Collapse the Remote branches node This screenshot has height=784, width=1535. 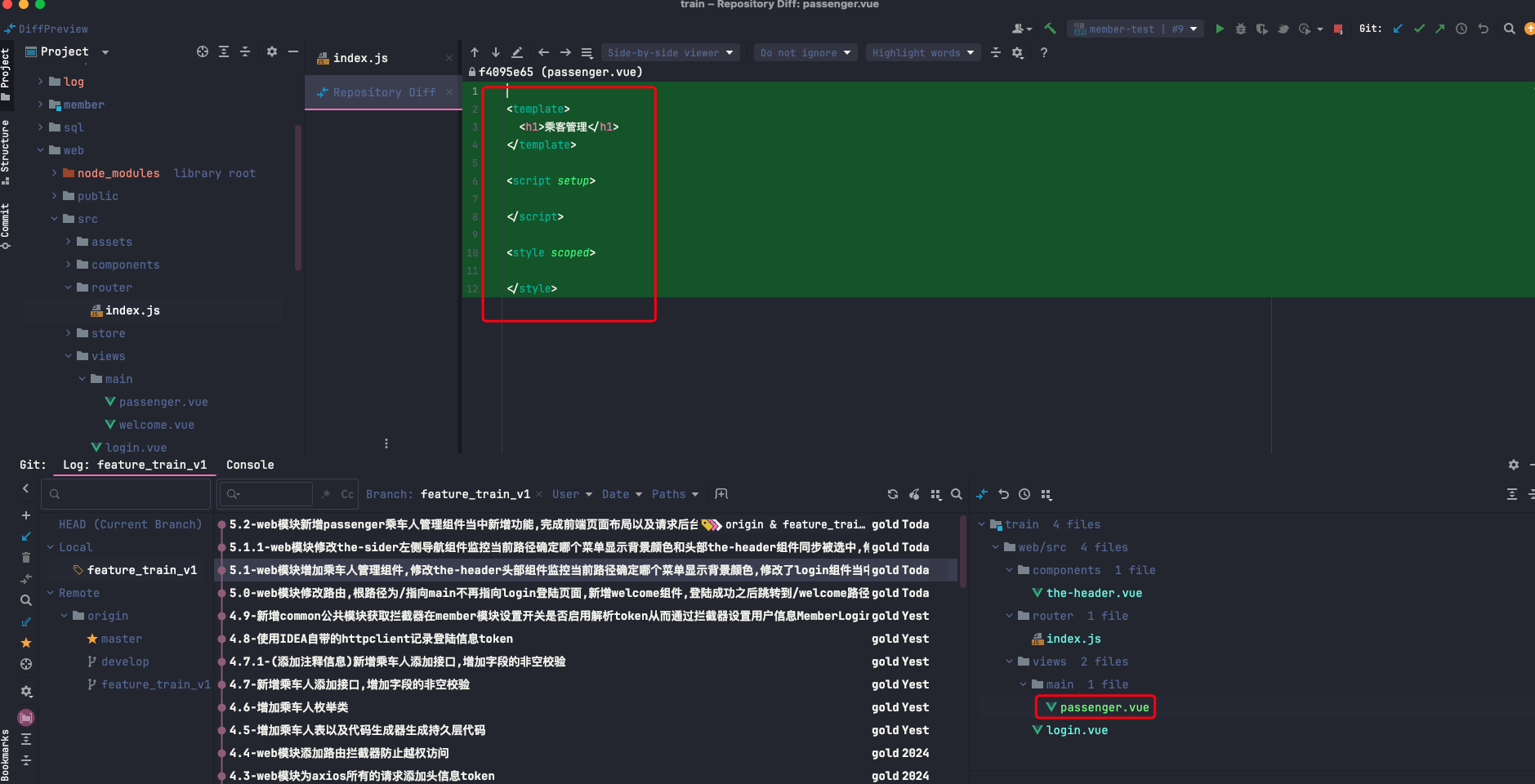pyautogui.click(x=51, y=593)
